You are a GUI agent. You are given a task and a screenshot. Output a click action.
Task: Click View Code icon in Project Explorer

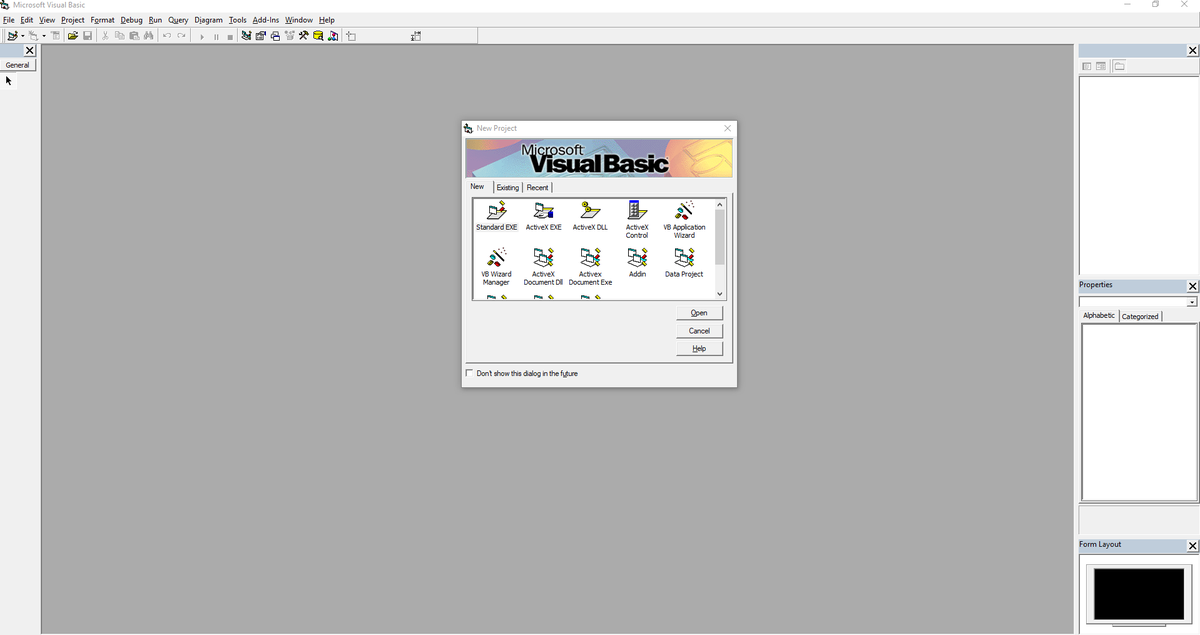pyautogui.click(x=1087, y=66)
